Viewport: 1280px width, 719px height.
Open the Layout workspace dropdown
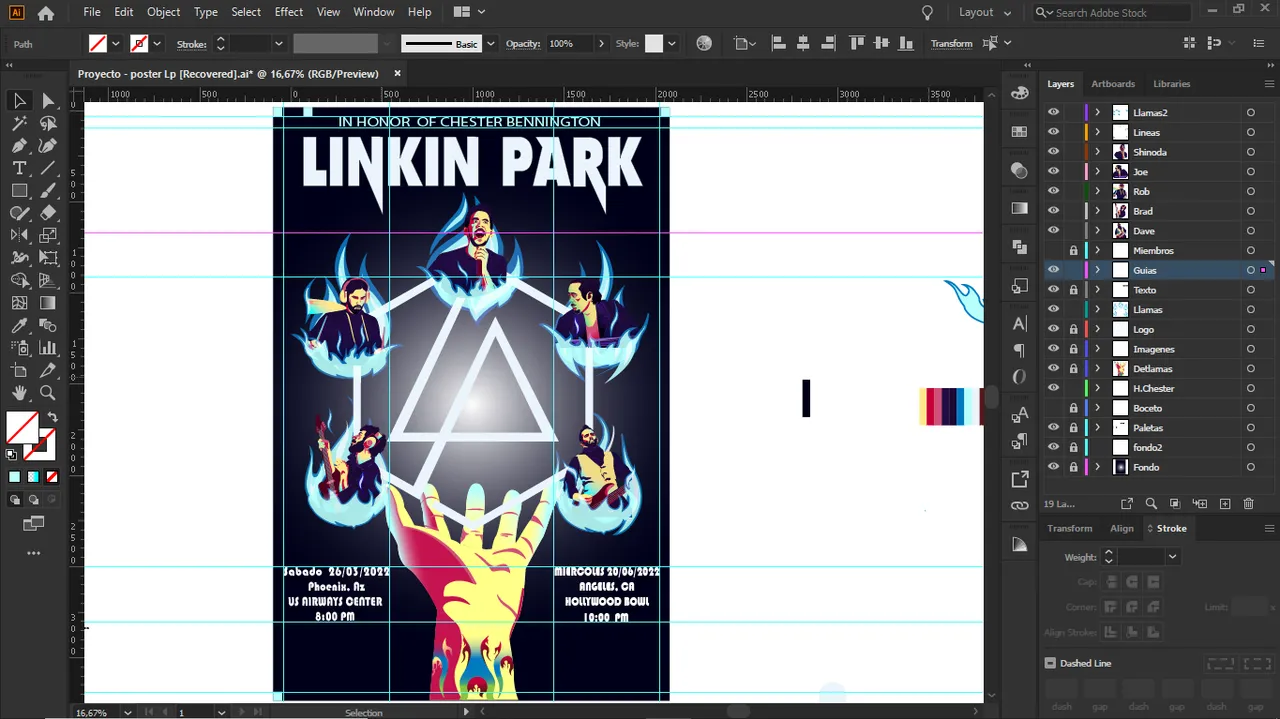[984, 12]
